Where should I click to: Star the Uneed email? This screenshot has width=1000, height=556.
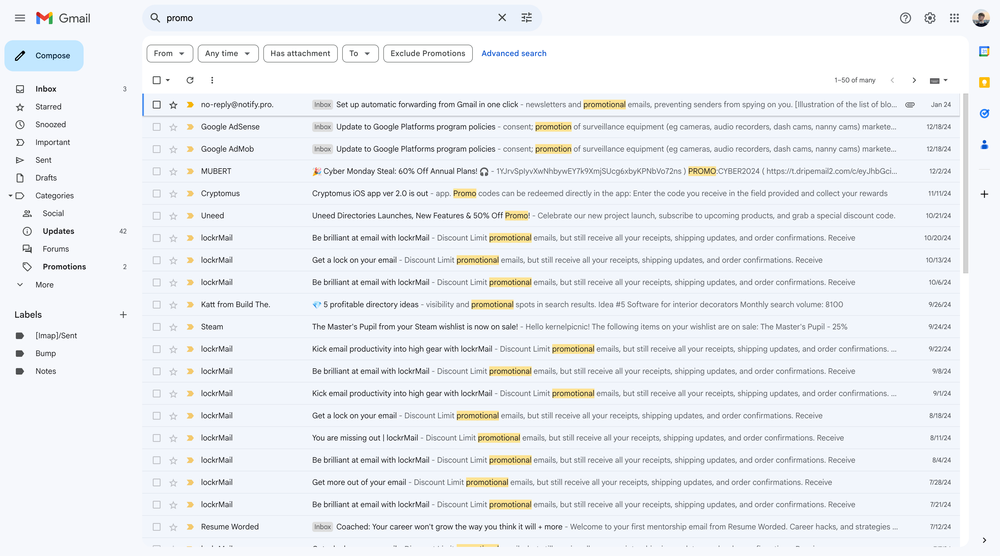[x=173, y=216]
